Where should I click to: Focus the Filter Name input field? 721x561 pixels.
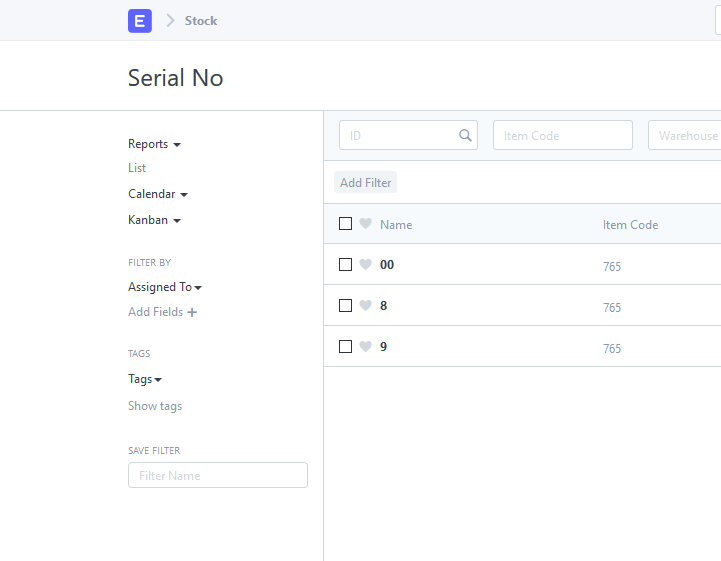[218, 475]
